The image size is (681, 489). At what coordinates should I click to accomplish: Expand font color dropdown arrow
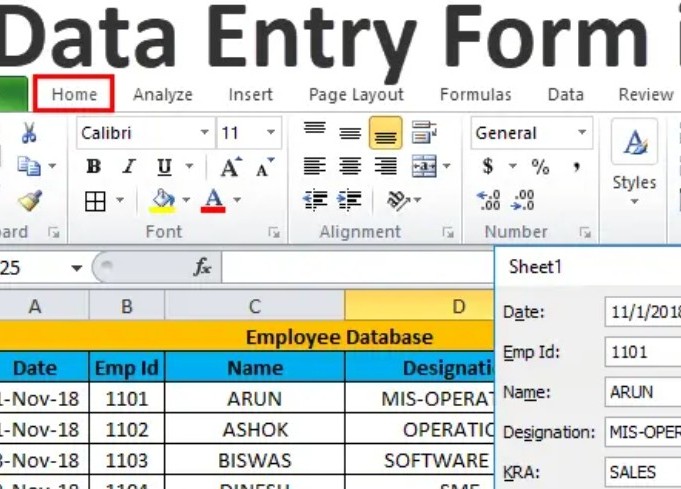(237, 201)
